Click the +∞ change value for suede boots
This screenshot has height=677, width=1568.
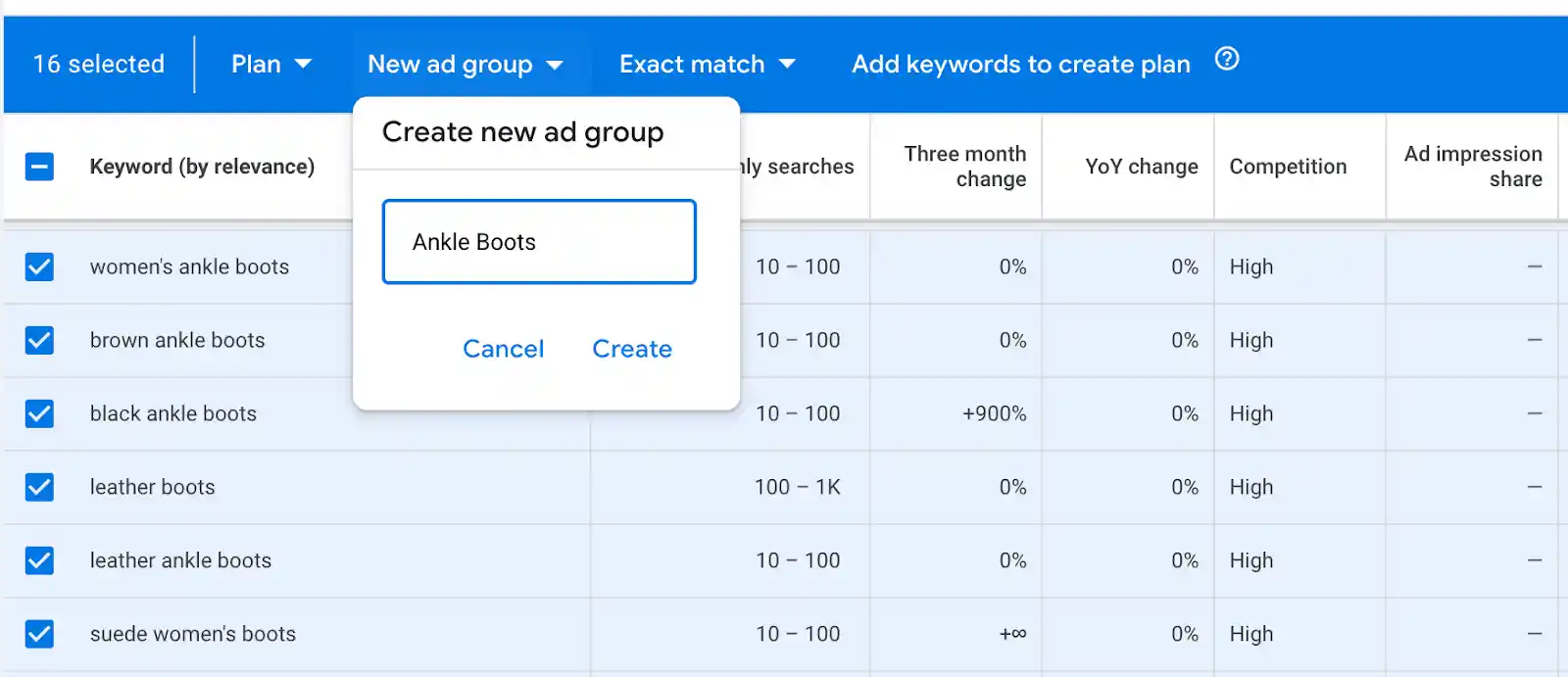(1013, 634)
